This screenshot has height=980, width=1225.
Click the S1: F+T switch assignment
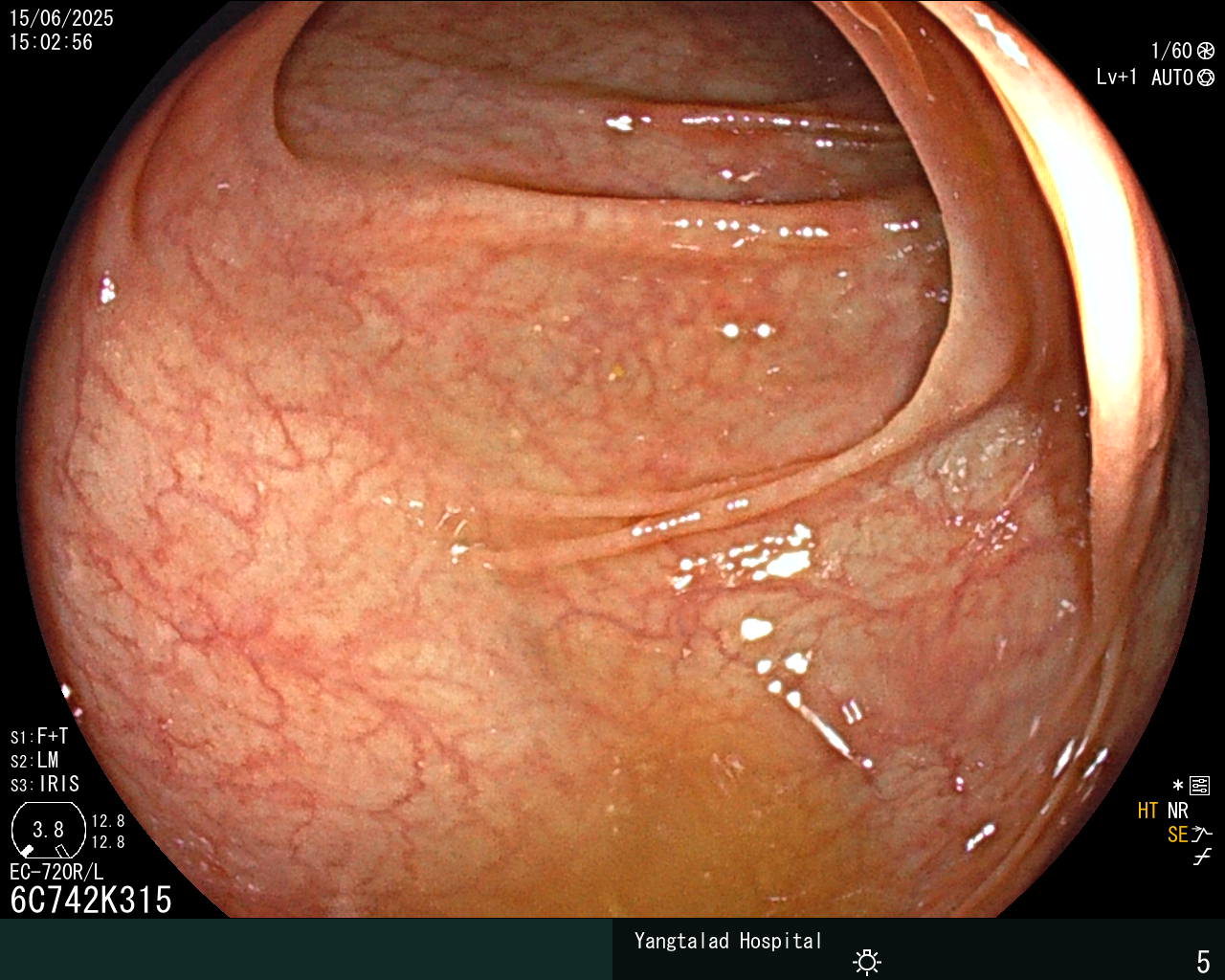(x=39, y=736)
